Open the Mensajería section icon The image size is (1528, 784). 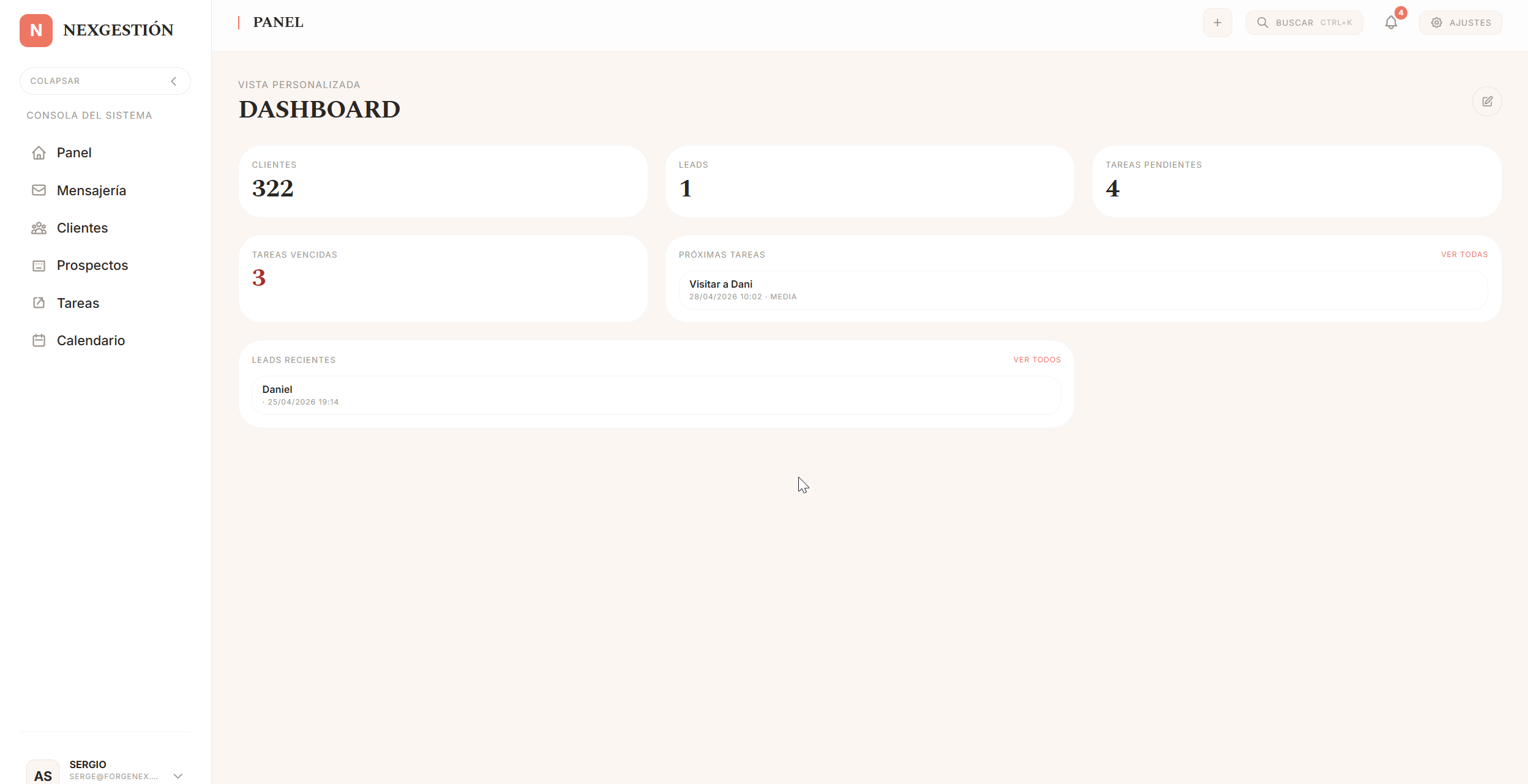(39, 190)
